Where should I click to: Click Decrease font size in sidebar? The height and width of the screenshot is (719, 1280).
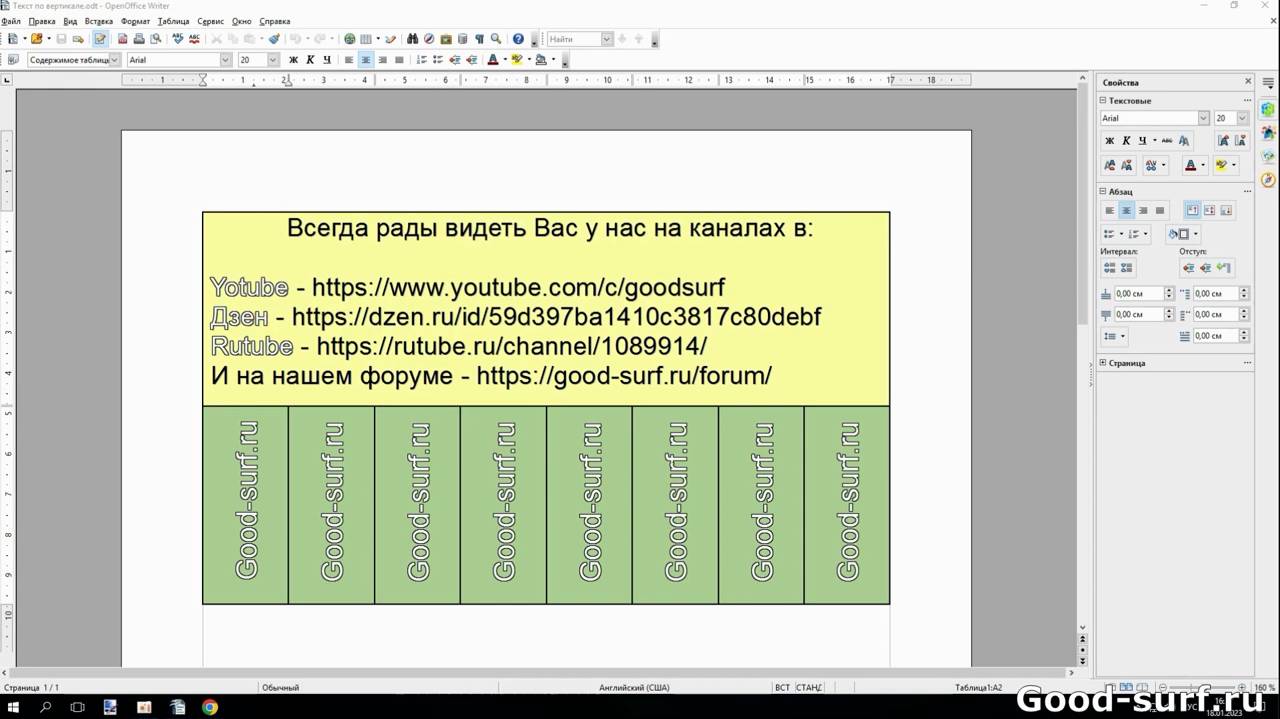tap(1239, 140)
